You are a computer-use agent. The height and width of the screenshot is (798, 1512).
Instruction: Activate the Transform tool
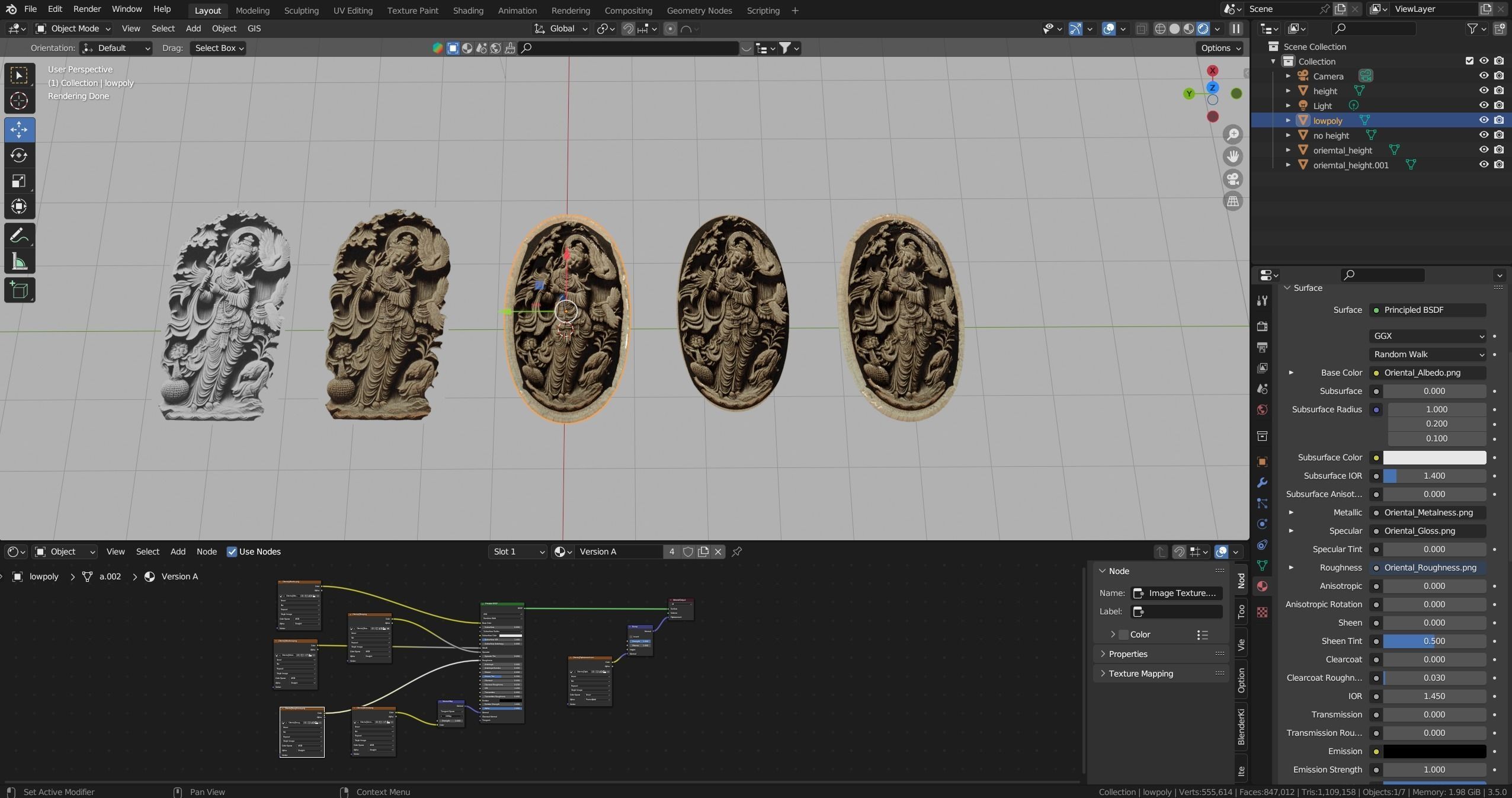click(19, 207)
